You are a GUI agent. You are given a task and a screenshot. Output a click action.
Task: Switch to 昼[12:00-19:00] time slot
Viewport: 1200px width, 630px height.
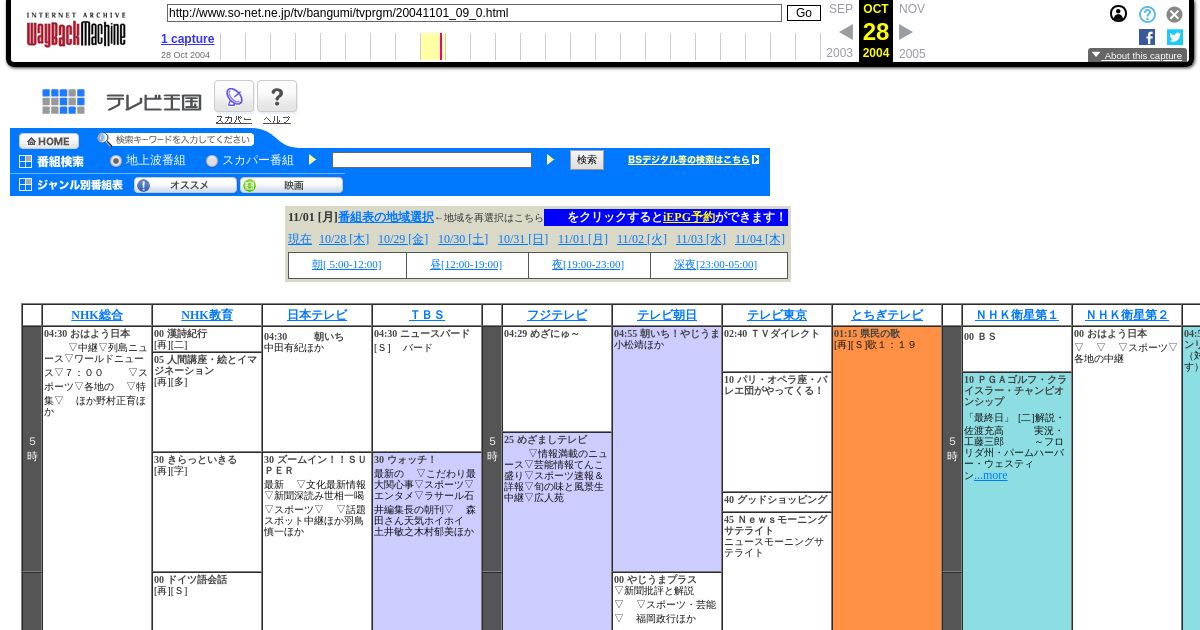coord(466,265)
